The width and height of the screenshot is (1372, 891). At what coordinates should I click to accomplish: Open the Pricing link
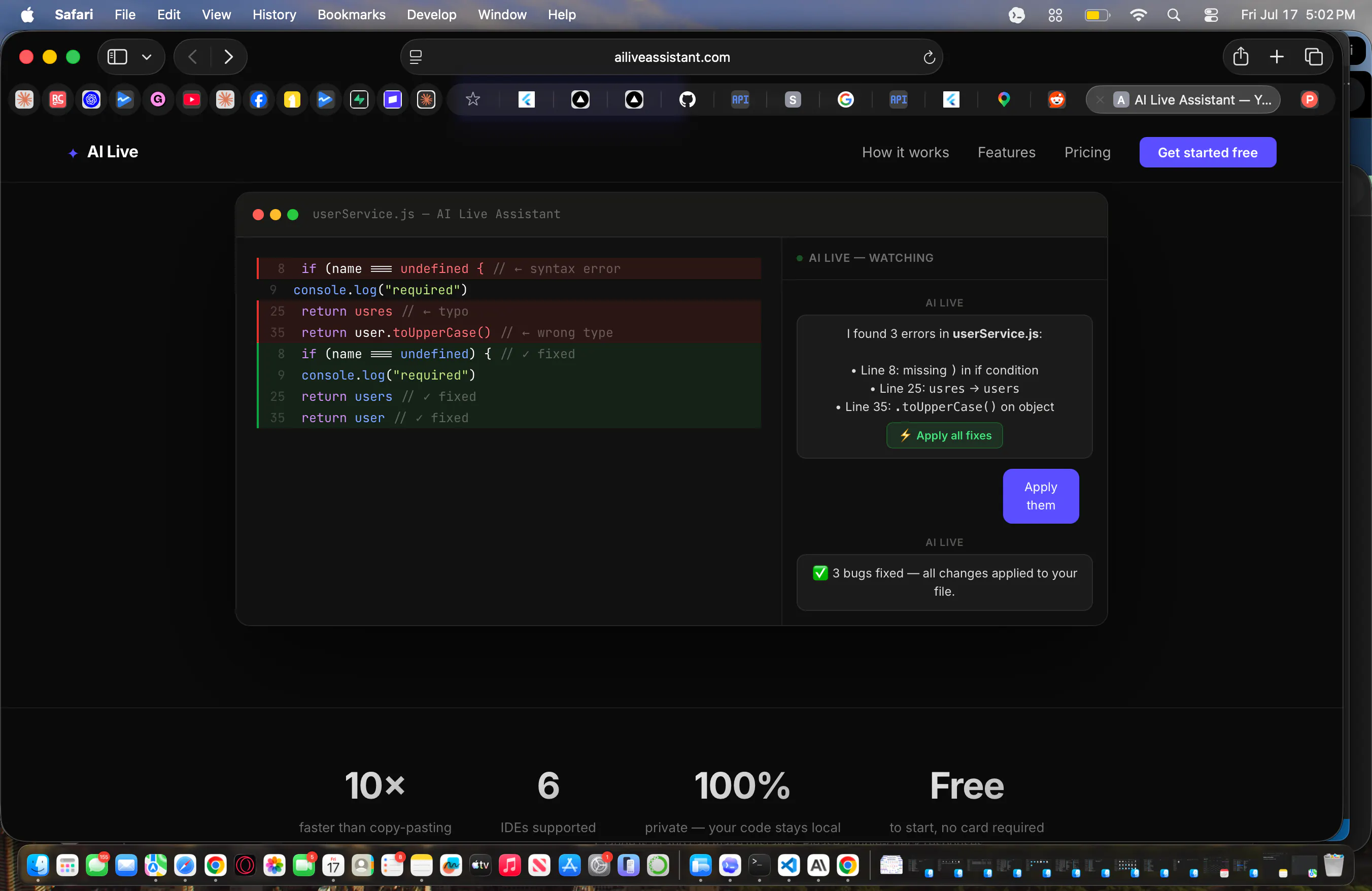tap(1087, 152)
